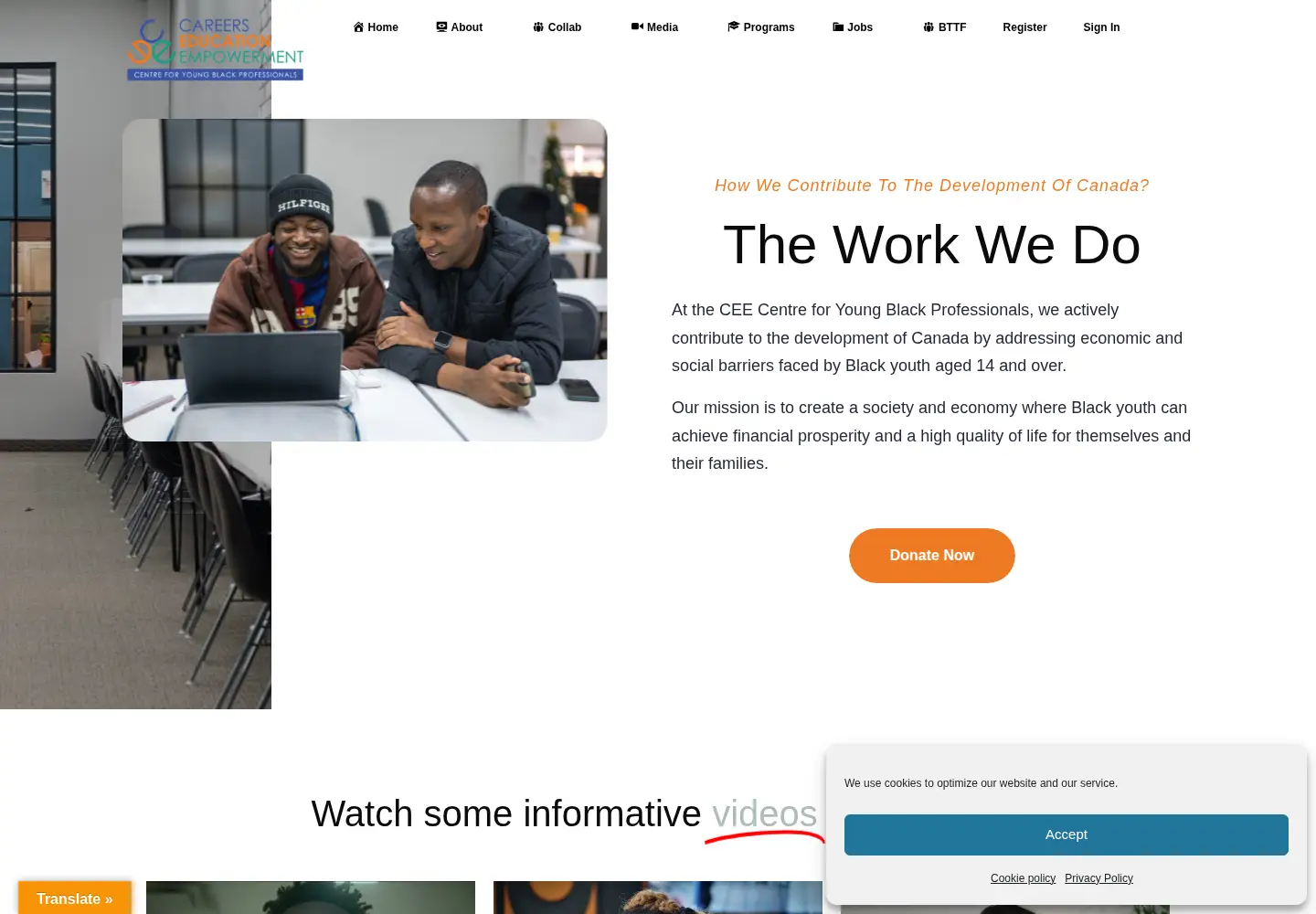
Task: Click the Register link
Action: tap(1024, 27)
